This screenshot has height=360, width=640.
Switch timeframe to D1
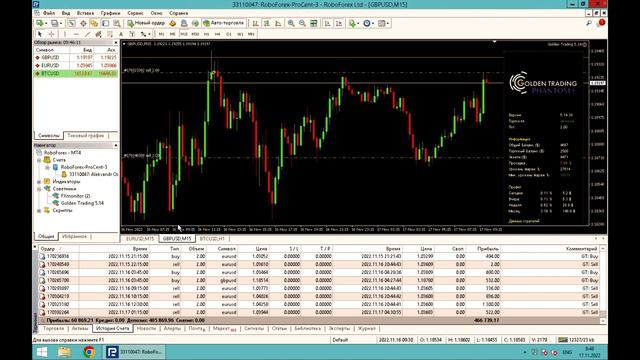229,34
